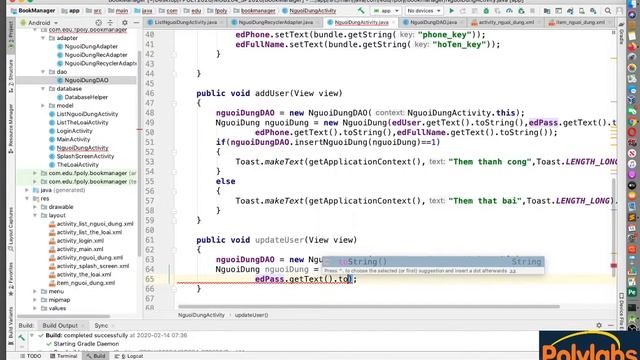Open the Logcat tool window

click(129, 356)
